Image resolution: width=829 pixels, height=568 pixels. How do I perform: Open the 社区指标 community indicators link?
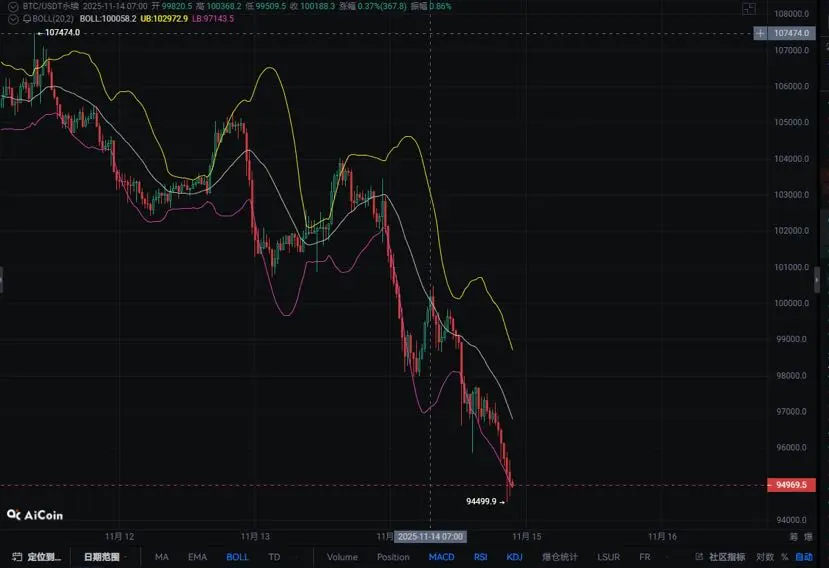coord(721,557)
